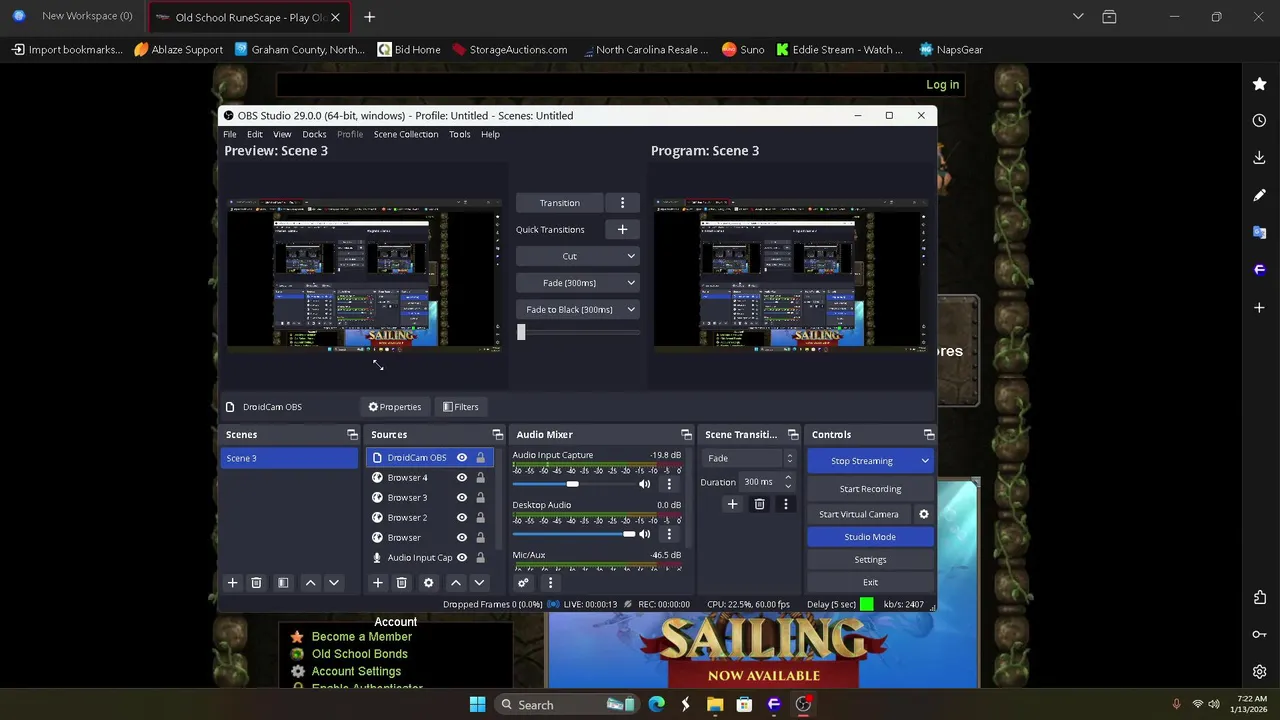Hide the Browser 2 source
1280x720 pixels.
tap(462, 518)
